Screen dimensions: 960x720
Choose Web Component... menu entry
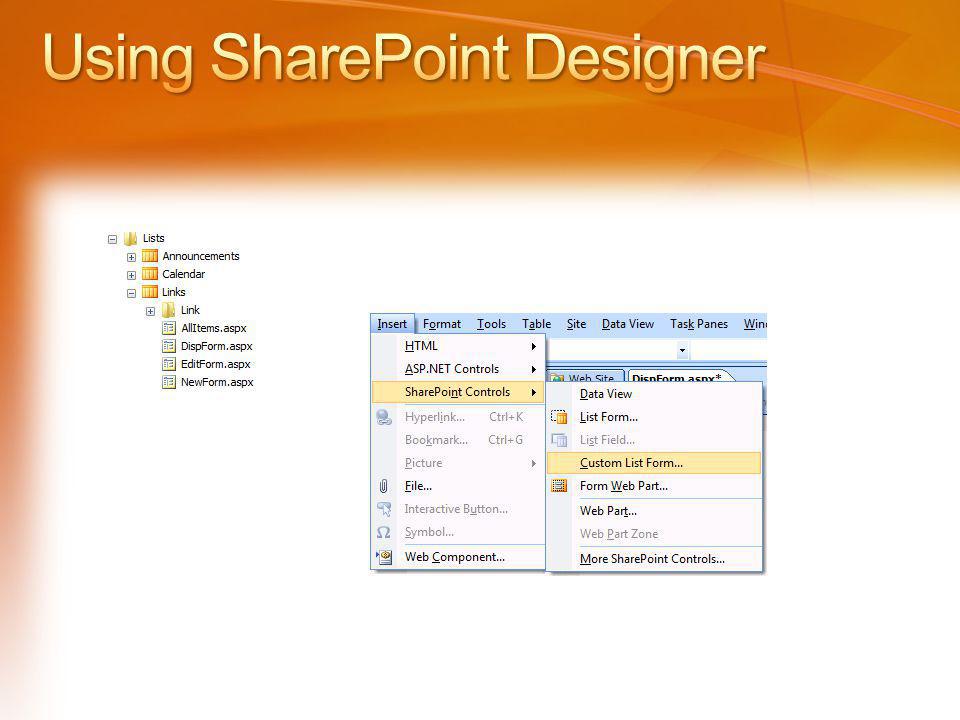pyautogui.click(x=458, y=557)
